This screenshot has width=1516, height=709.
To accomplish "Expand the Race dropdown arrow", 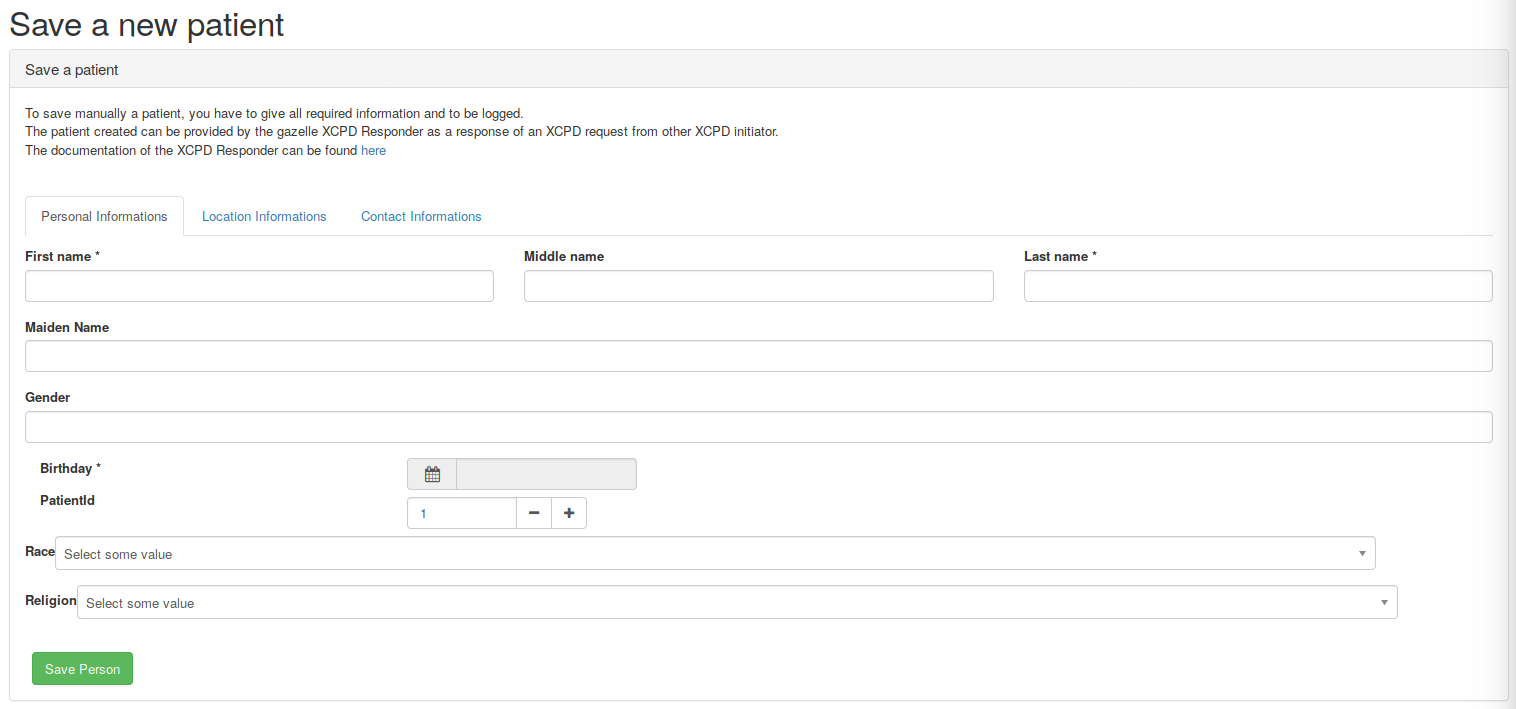I will click(1362, 554).
